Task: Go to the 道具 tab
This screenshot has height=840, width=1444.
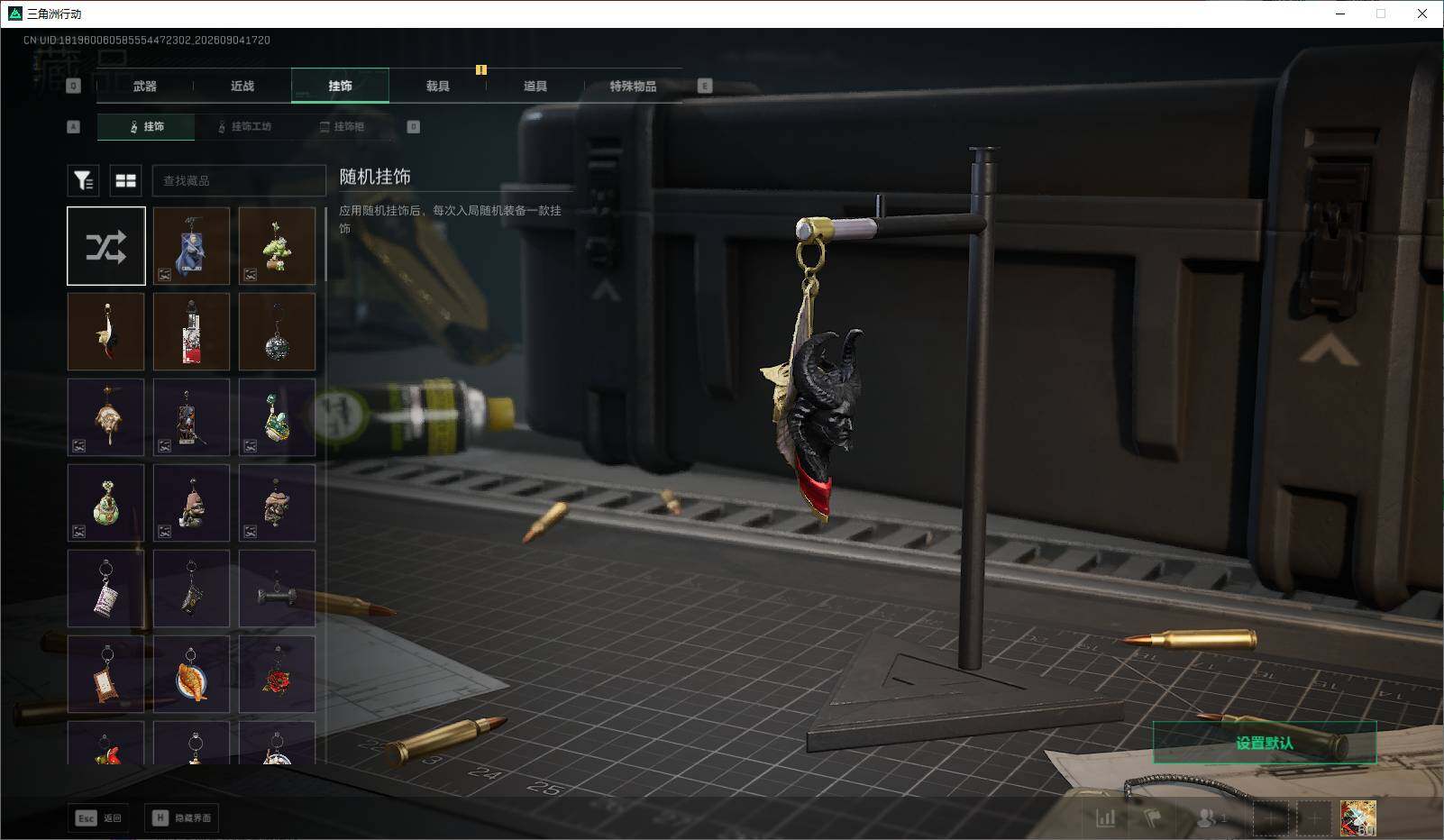Action: pos(535,86)
